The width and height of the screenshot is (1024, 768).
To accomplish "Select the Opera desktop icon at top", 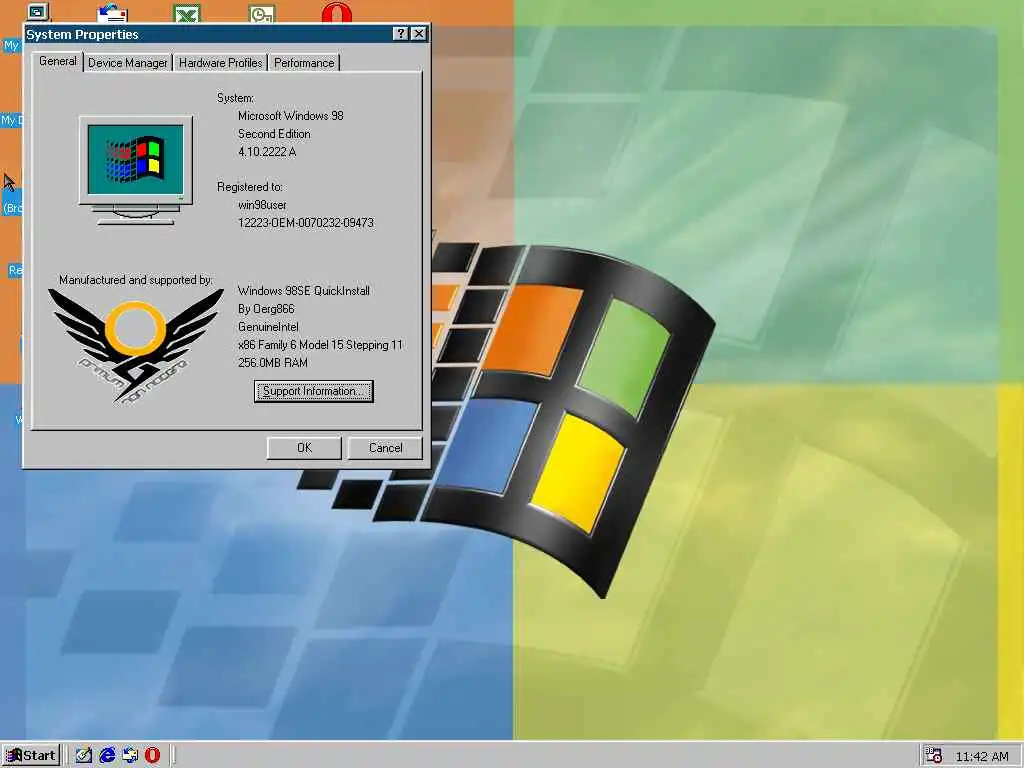I will click(337, 13).
